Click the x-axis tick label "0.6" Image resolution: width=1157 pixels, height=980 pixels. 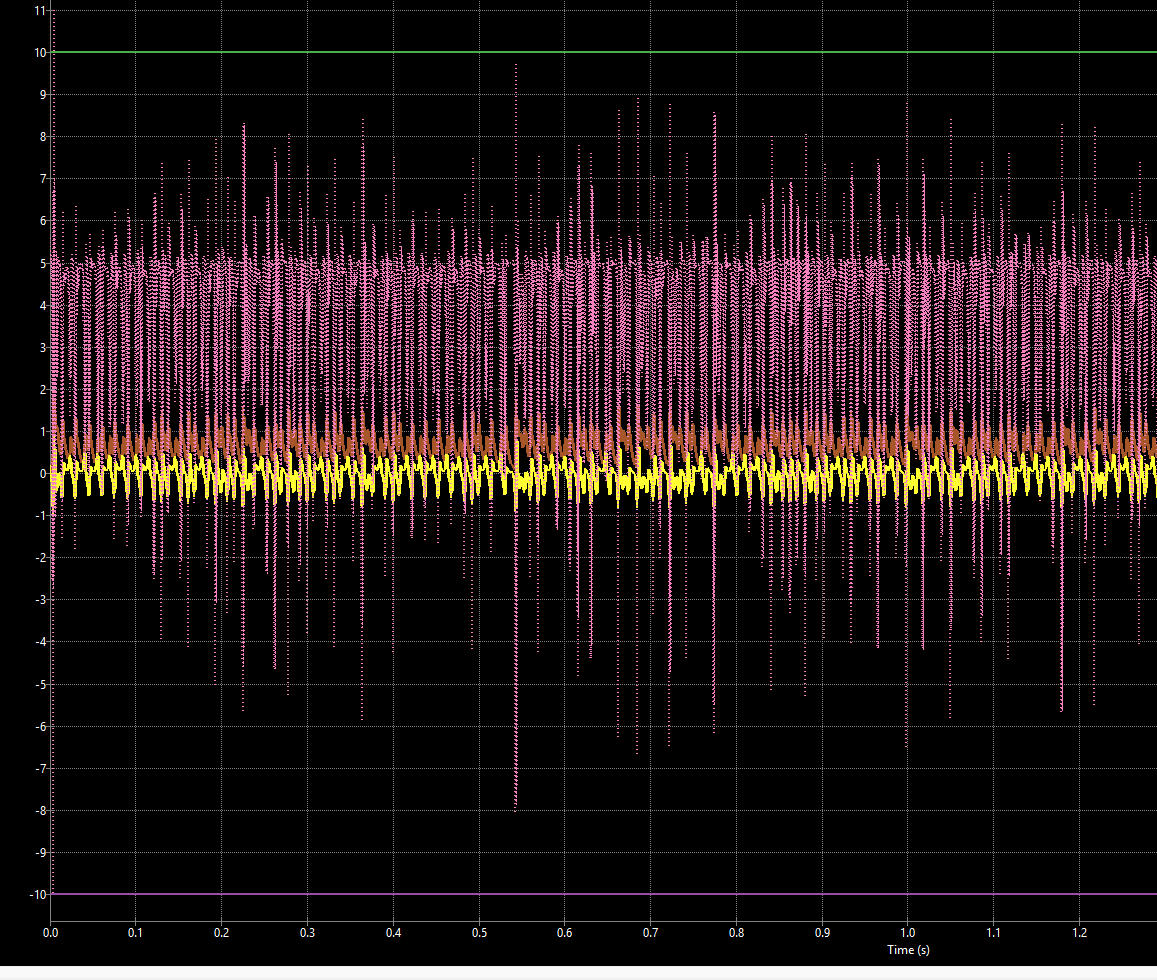pos(564,933)
